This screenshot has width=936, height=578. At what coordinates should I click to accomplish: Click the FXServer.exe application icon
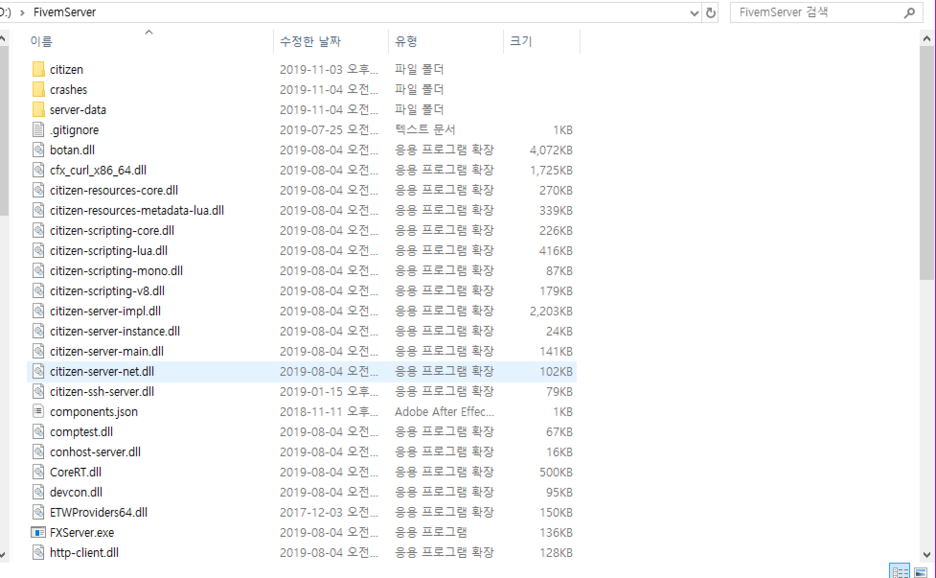(x=38, y=532)
